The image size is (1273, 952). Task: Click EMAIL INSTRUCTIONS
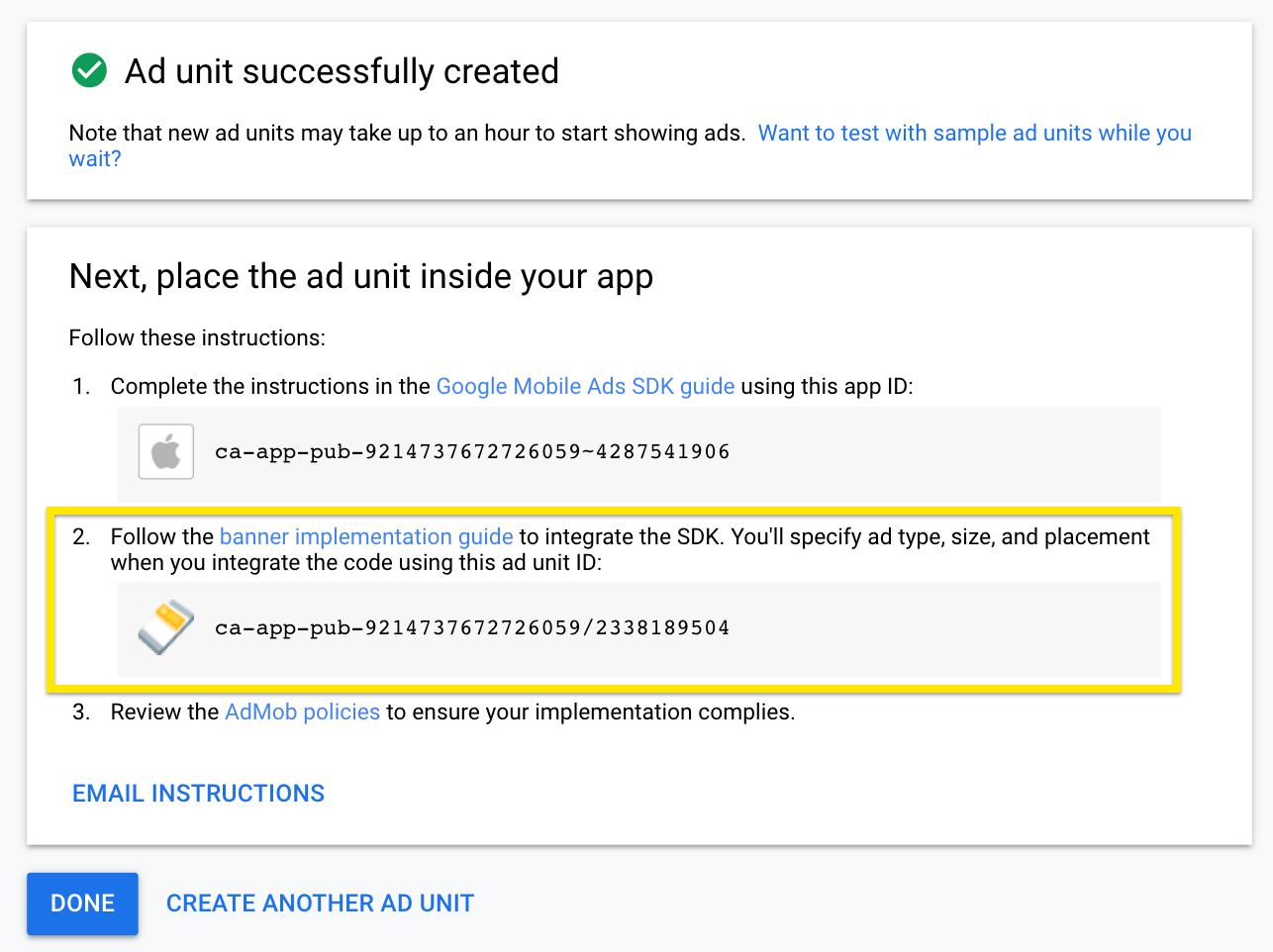click(x=198, y=793)
